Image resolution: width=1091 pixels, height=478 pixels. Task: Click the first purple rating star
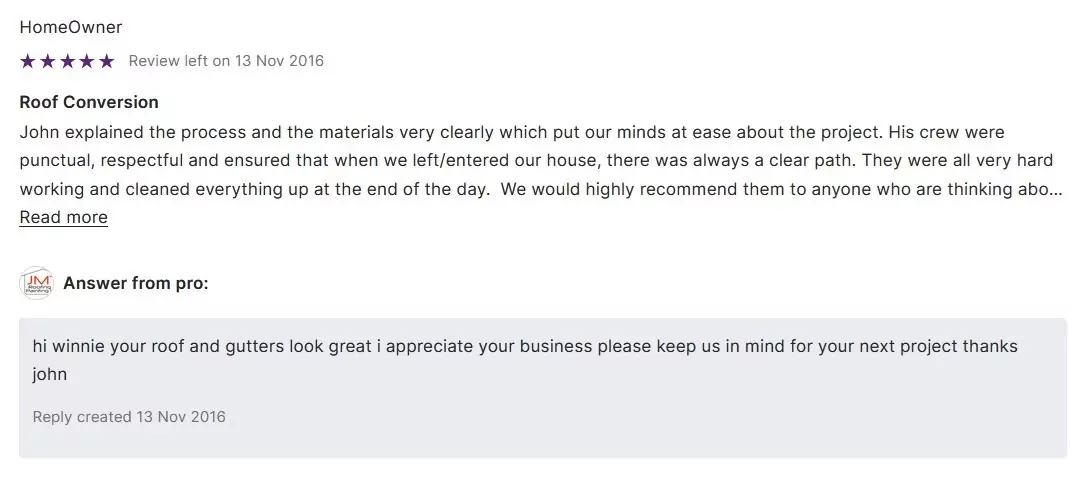click(28, 61)
